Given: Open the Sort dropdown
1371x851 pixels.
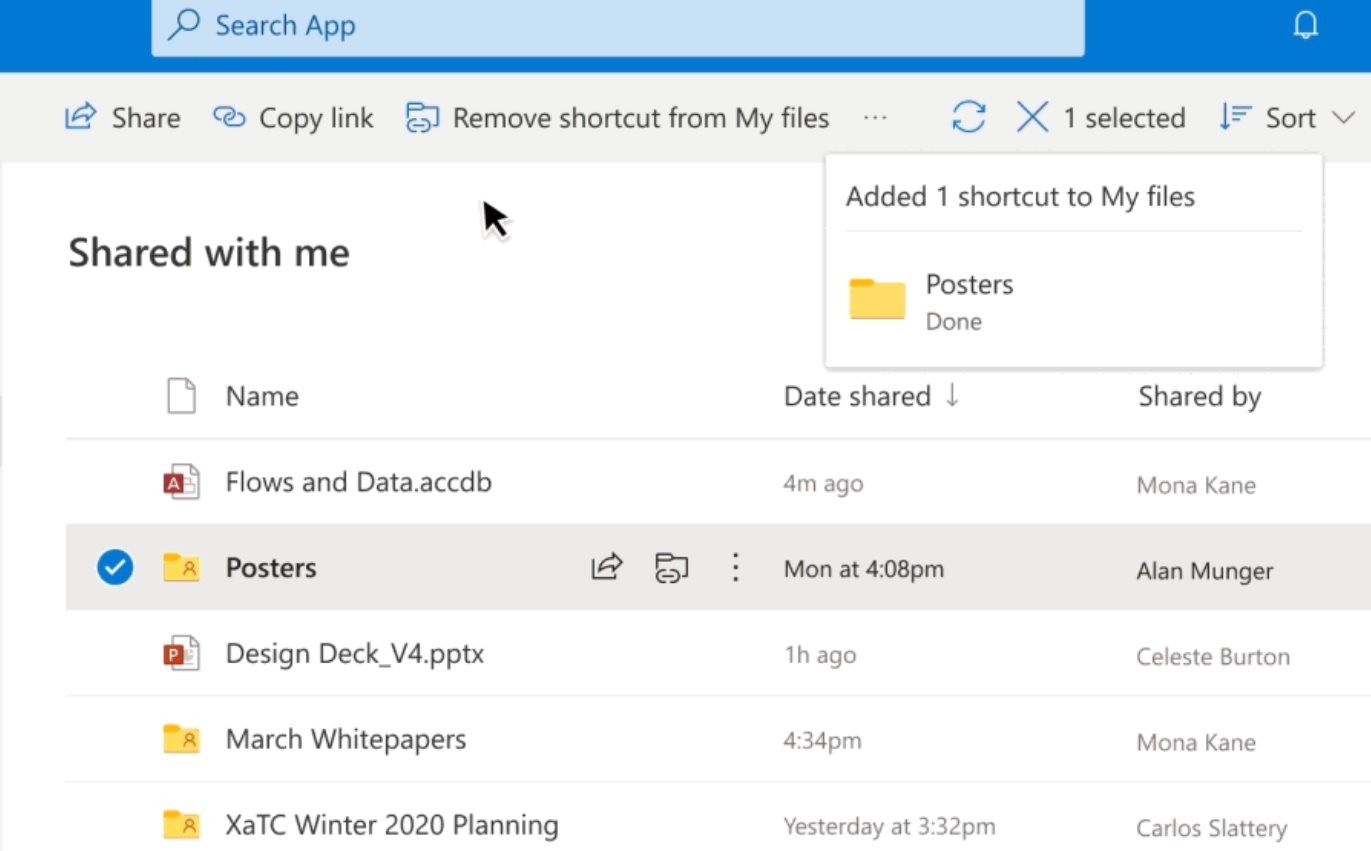Looking at the screenshot, I should [1286, 118].
